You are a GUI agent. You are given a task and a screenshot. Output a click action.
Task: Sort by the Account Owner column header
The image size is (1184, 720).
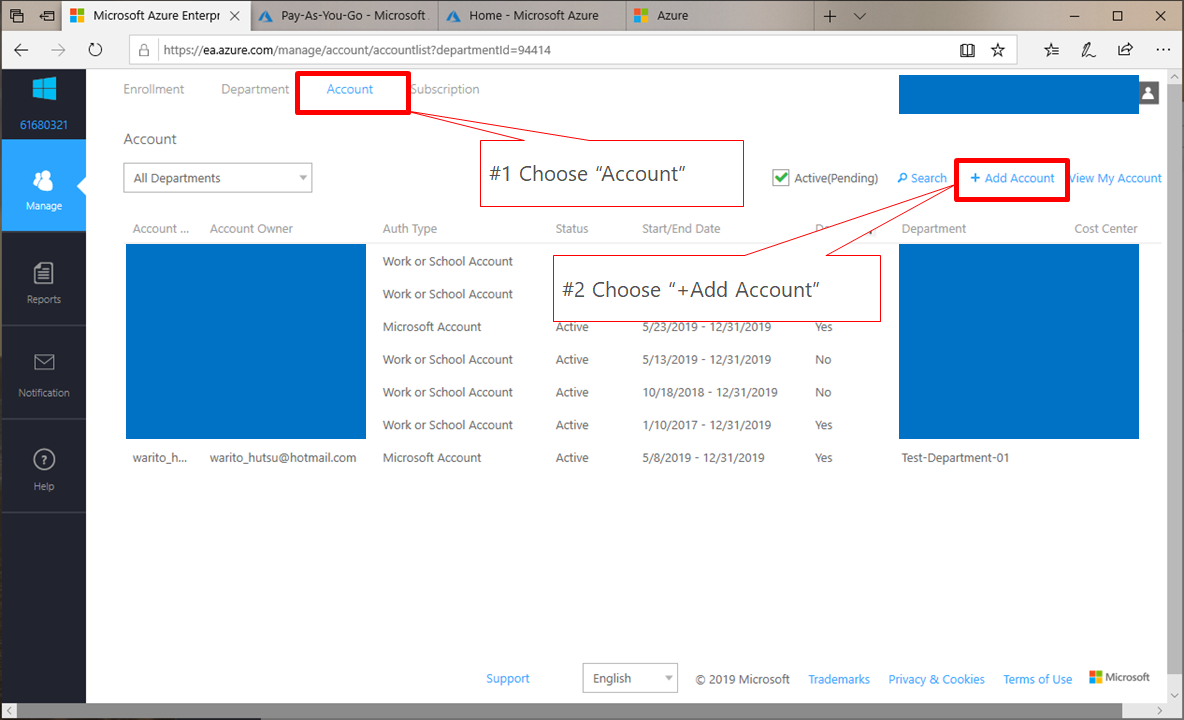pyautogui.click(x=251, y=229)
